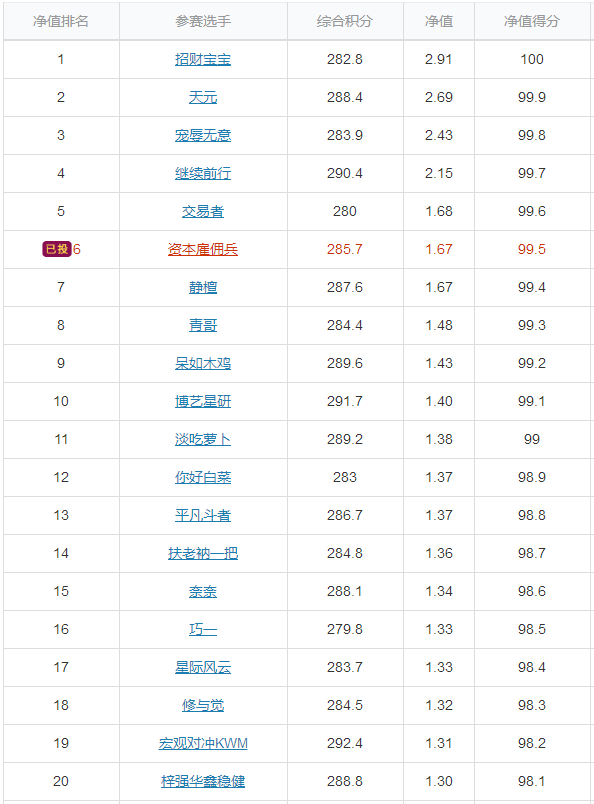
Task: Click the 扶老衲一把 link
Action: point(203,553)
